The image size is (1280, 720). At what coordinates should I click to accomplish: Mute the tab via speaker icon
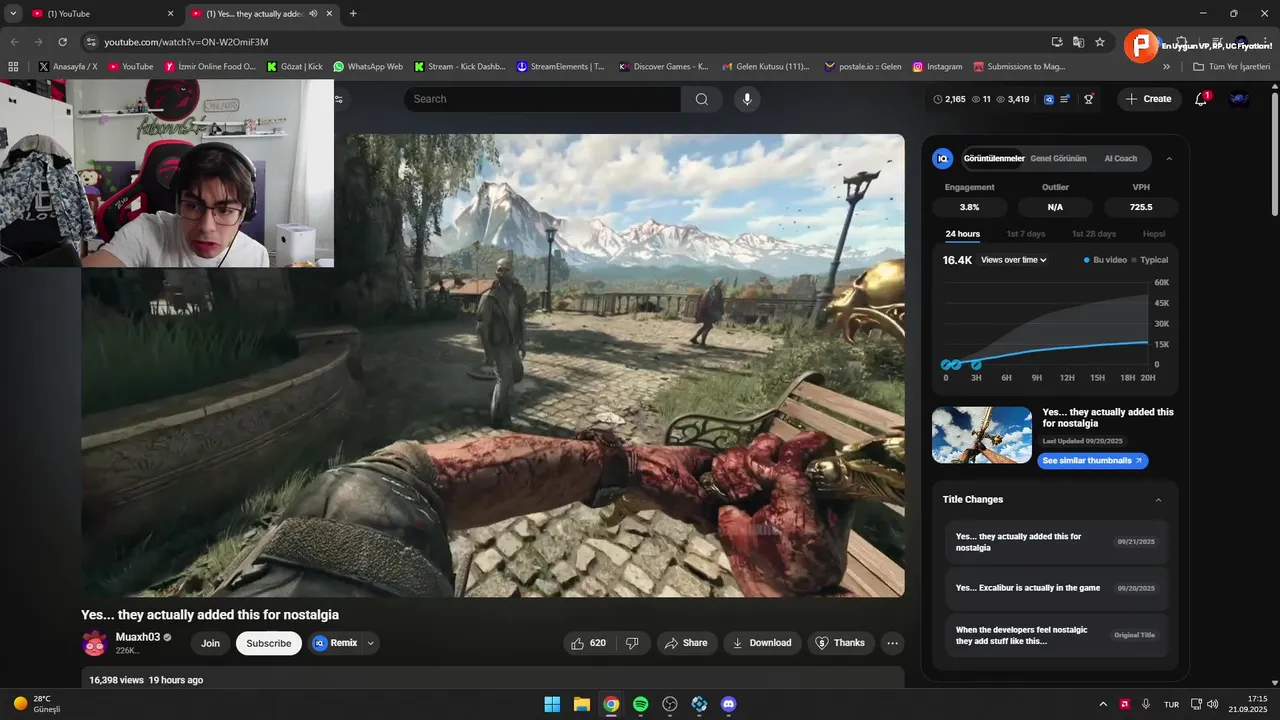313,13
